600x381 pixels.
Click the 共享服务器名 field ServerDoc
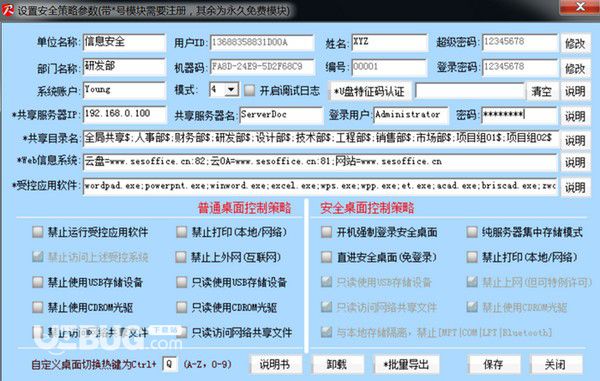281,115
